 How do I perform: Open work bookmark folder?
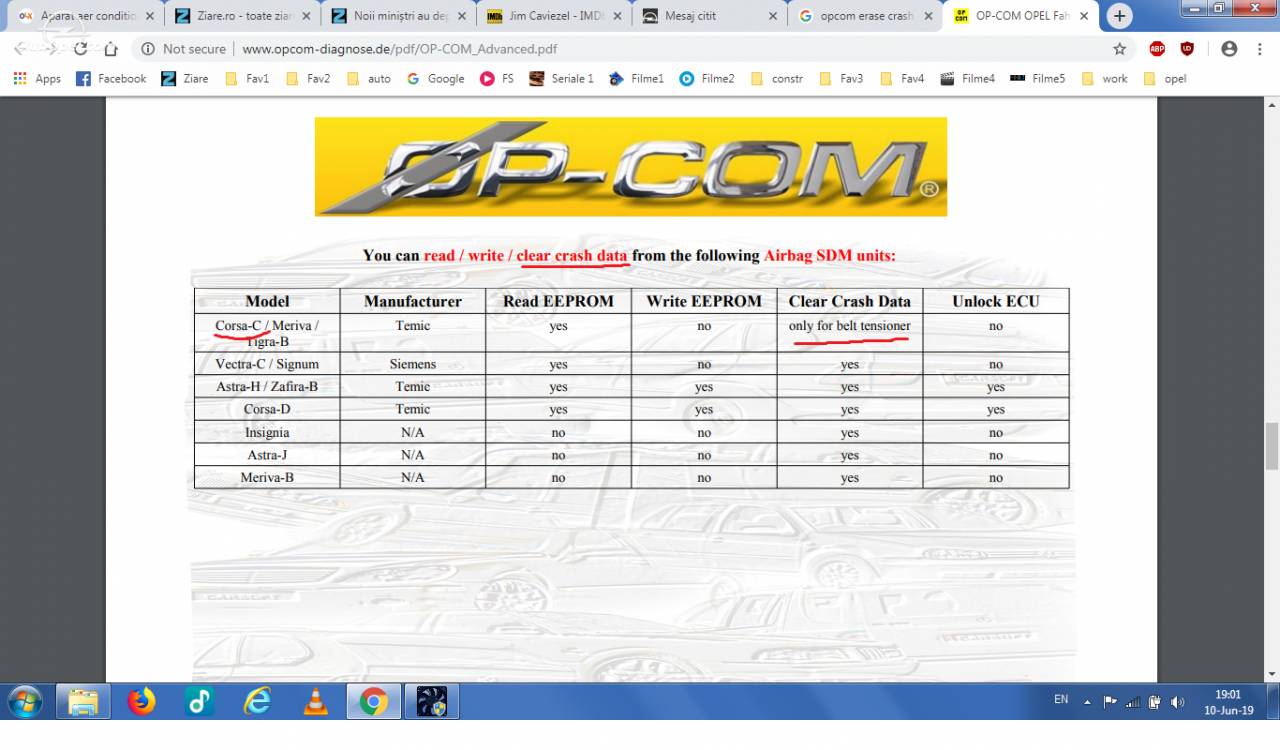(x=1105, y=79)
